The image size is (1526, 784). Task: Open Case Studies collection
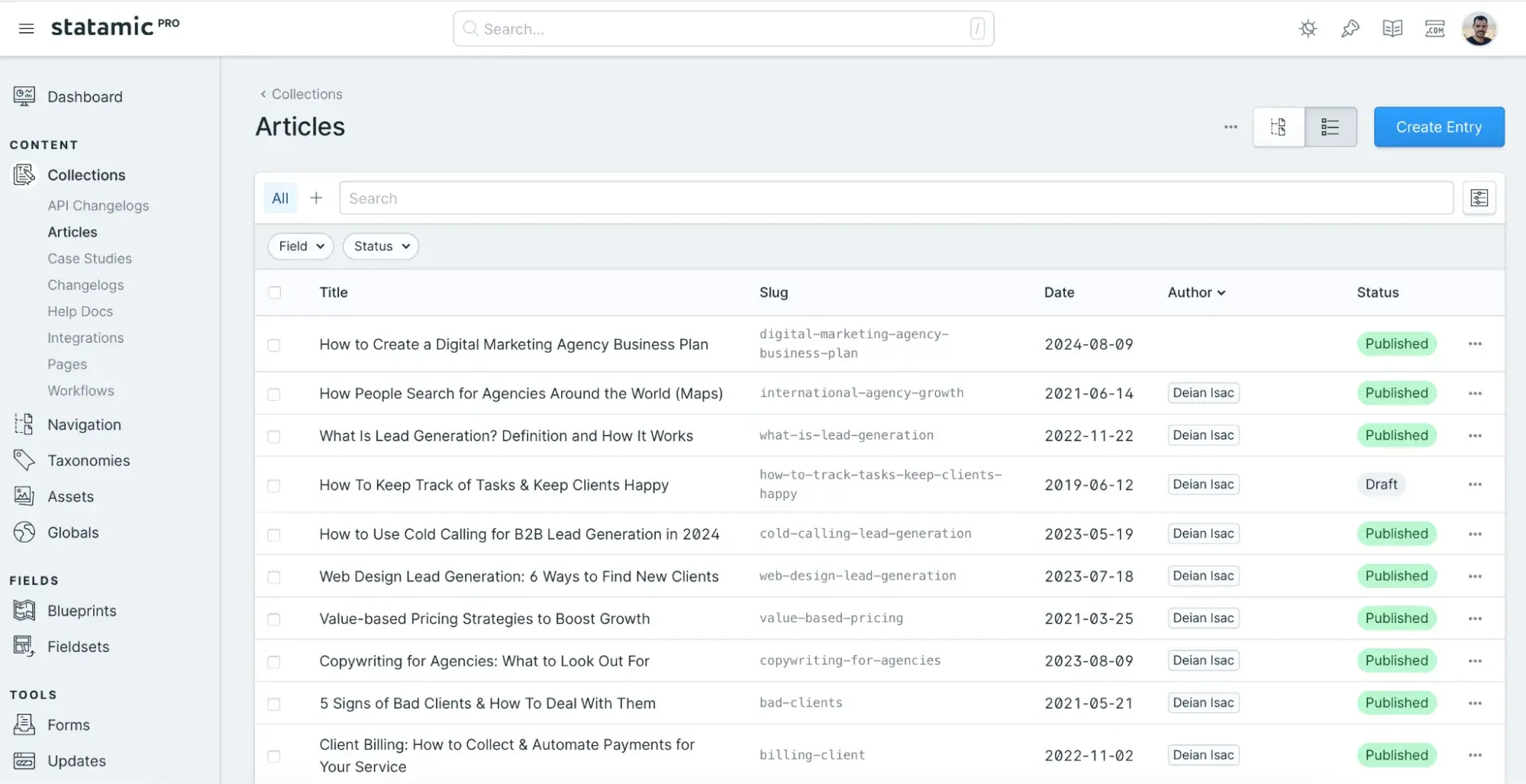pos(89,258)
